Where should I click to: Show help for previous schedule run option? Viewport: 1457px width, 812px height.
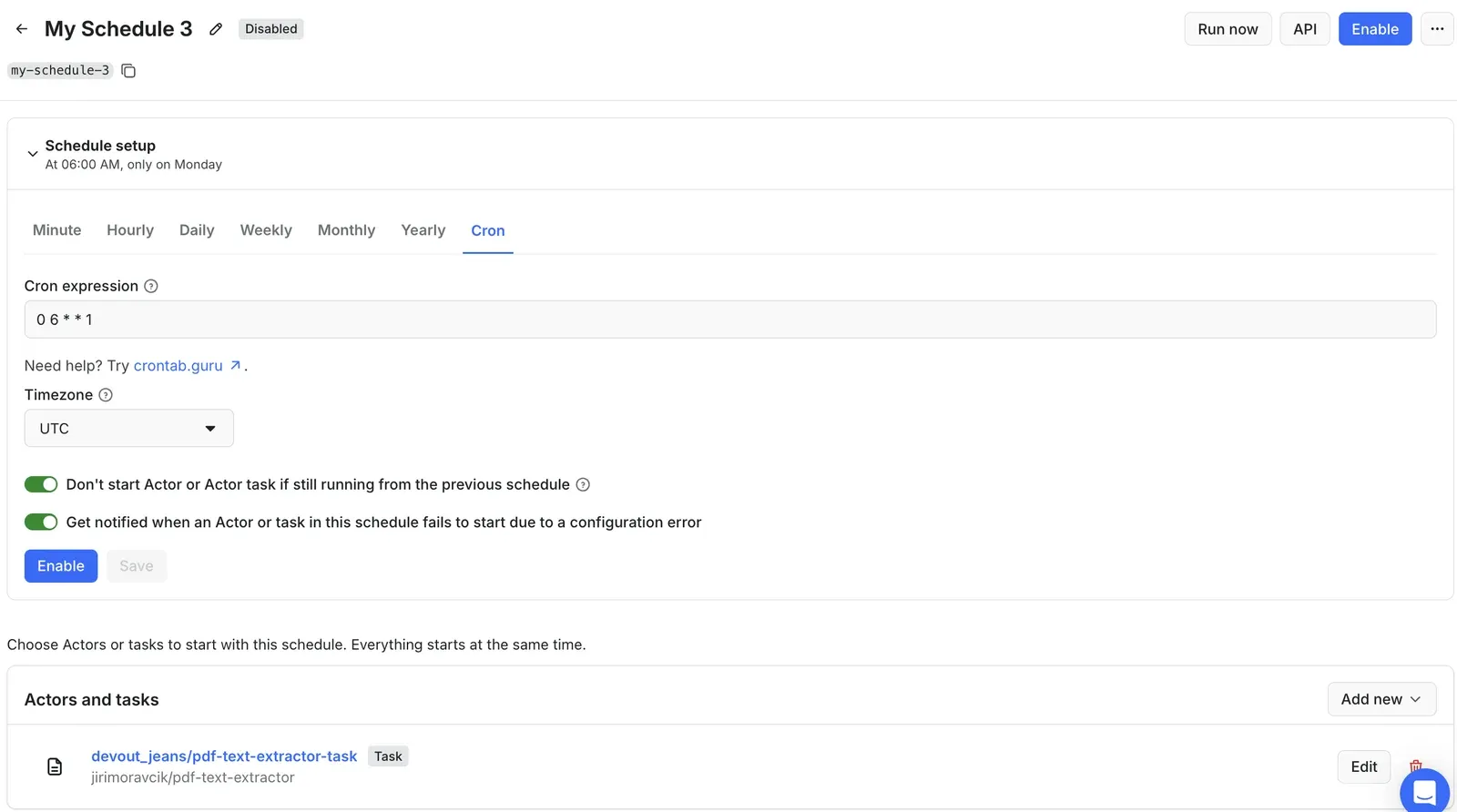(583, 485)
